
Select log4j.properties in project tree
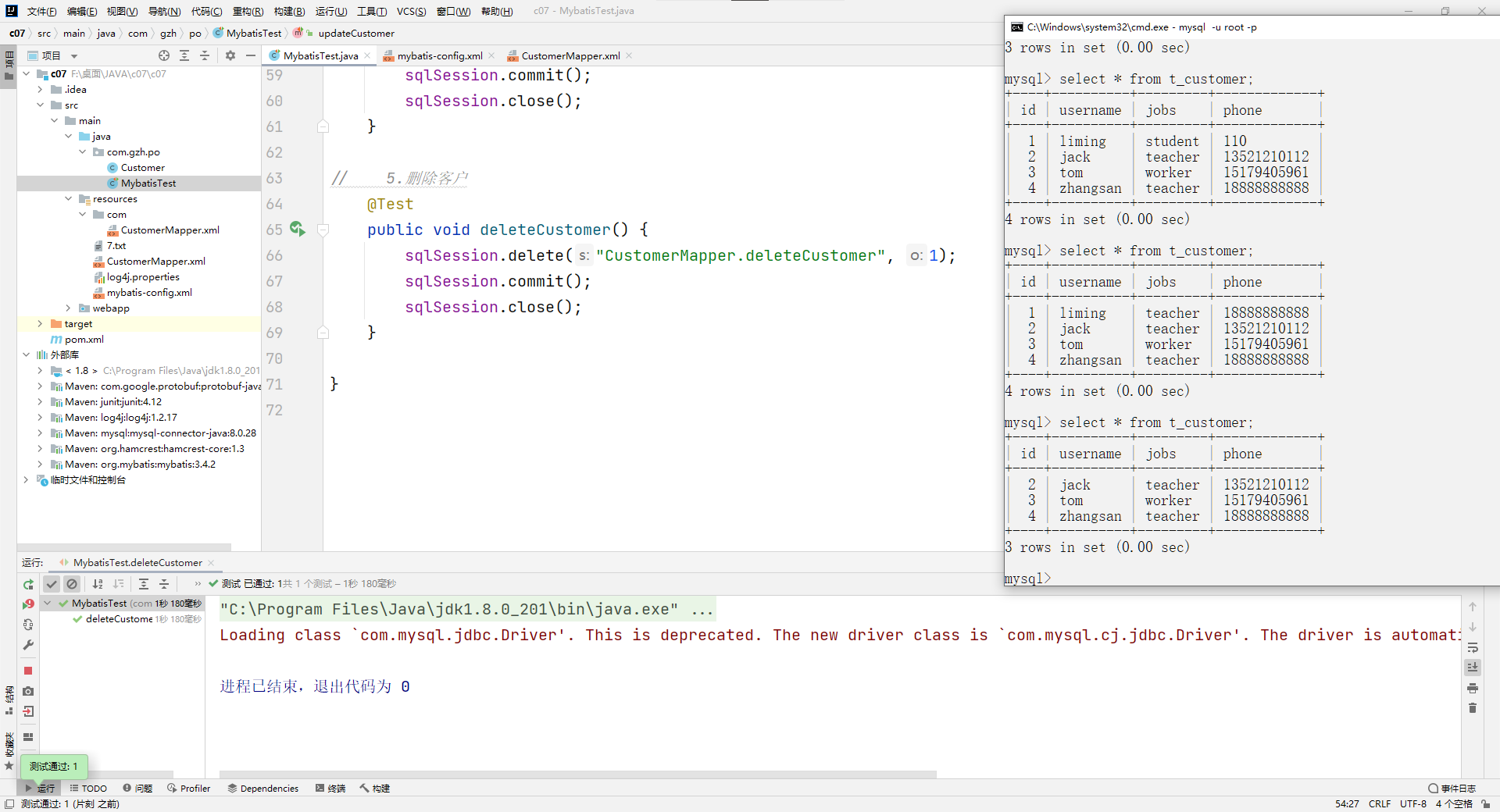tap(143, 276)
